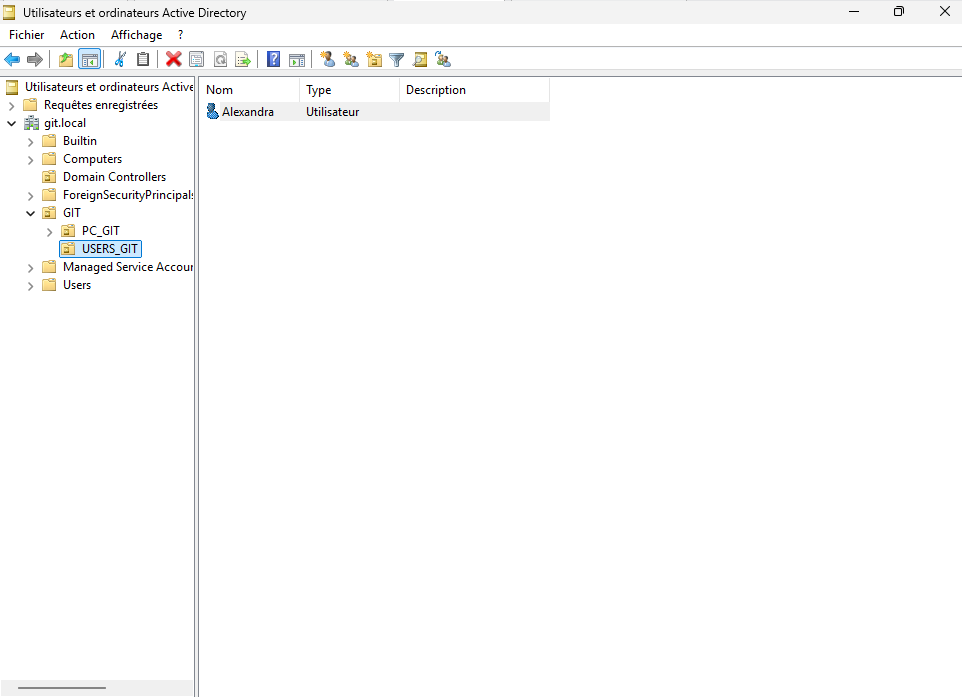Click the Cut scissors icon
Viewport: 962px width, 697px height.
coord(120,60)
